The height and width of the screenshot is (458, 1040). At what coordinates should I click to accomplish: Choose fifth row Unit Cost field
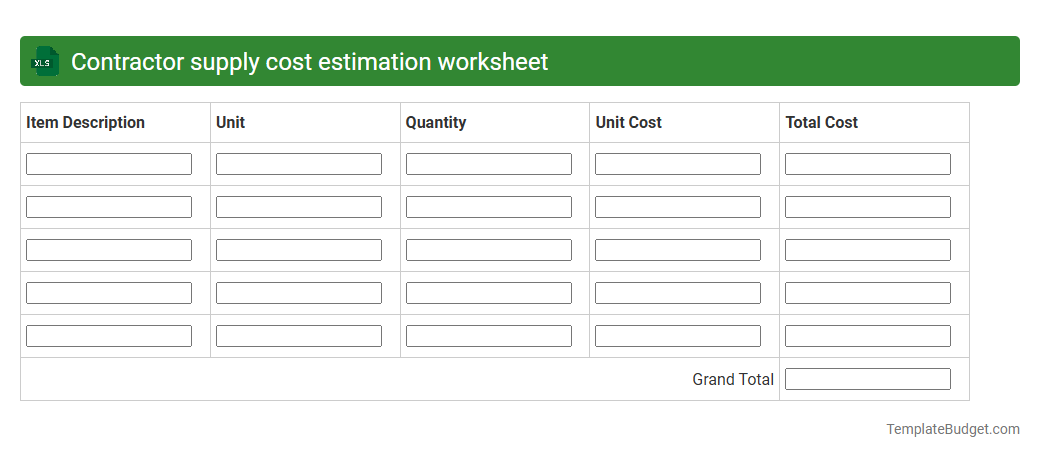[678, 336]
